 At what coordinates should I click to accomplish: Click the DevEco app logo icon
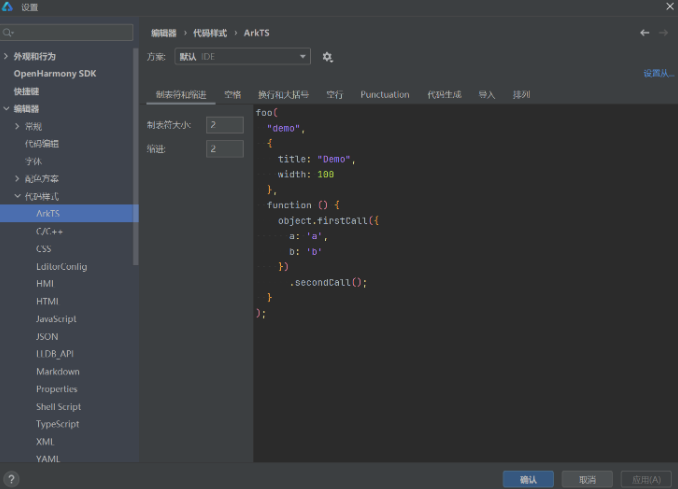[x=7, y=6]
